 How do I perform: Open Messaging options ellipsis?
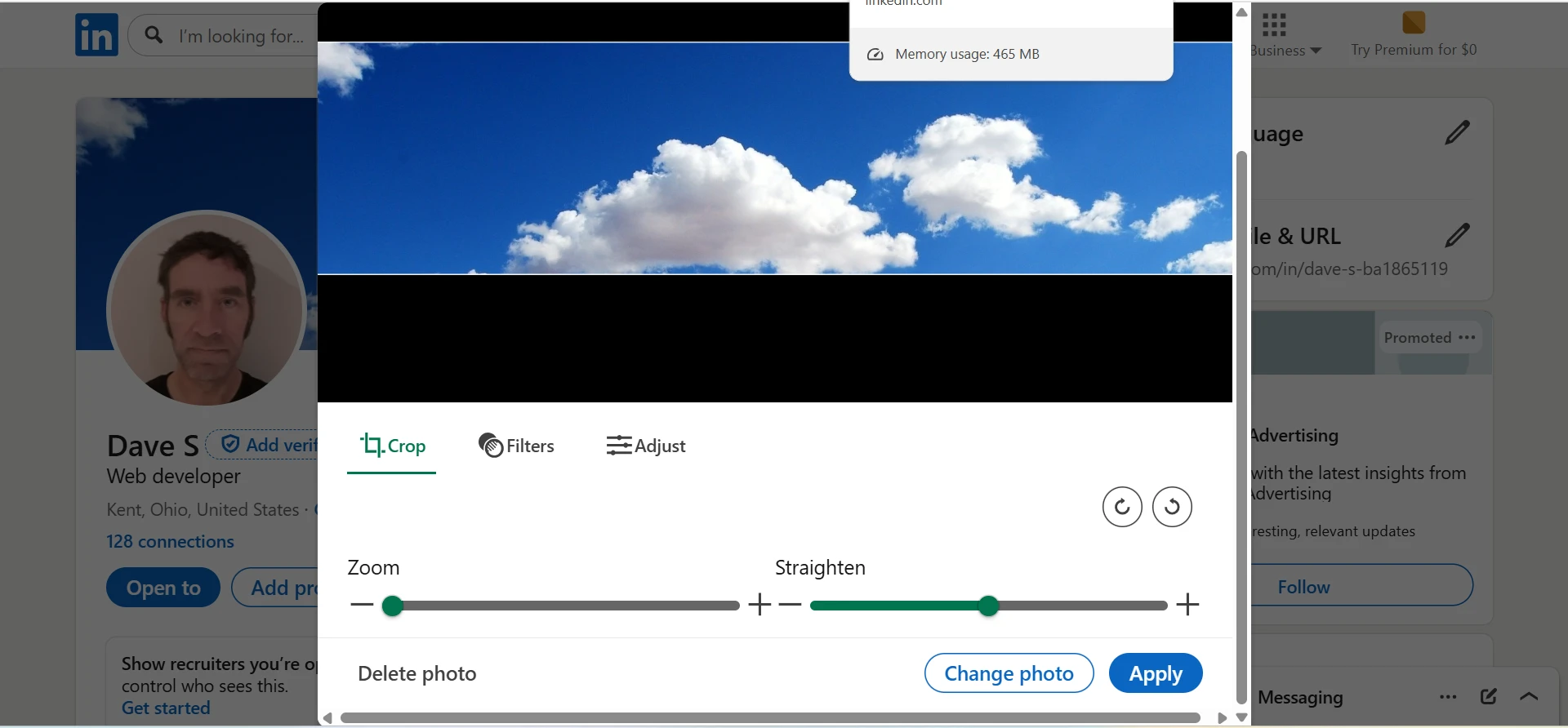point(1448,697)
